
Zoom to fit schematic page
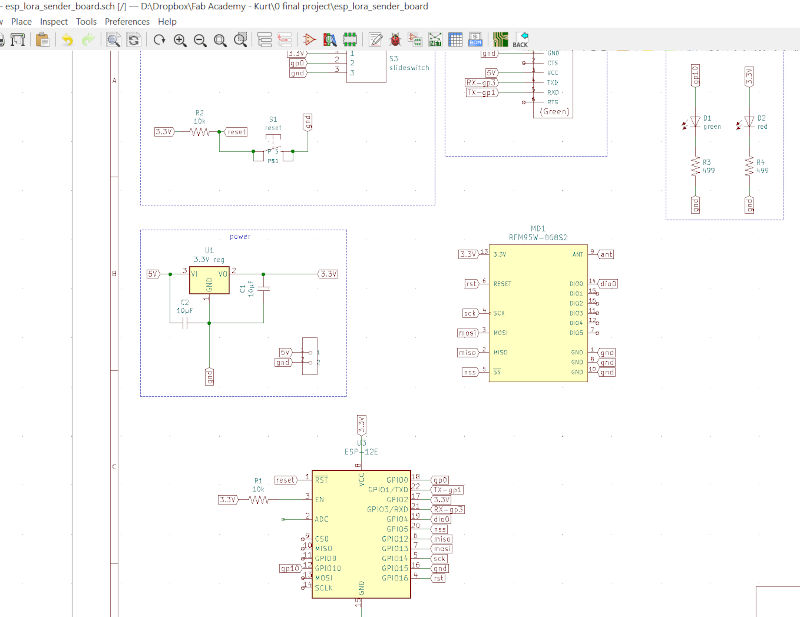220,40
